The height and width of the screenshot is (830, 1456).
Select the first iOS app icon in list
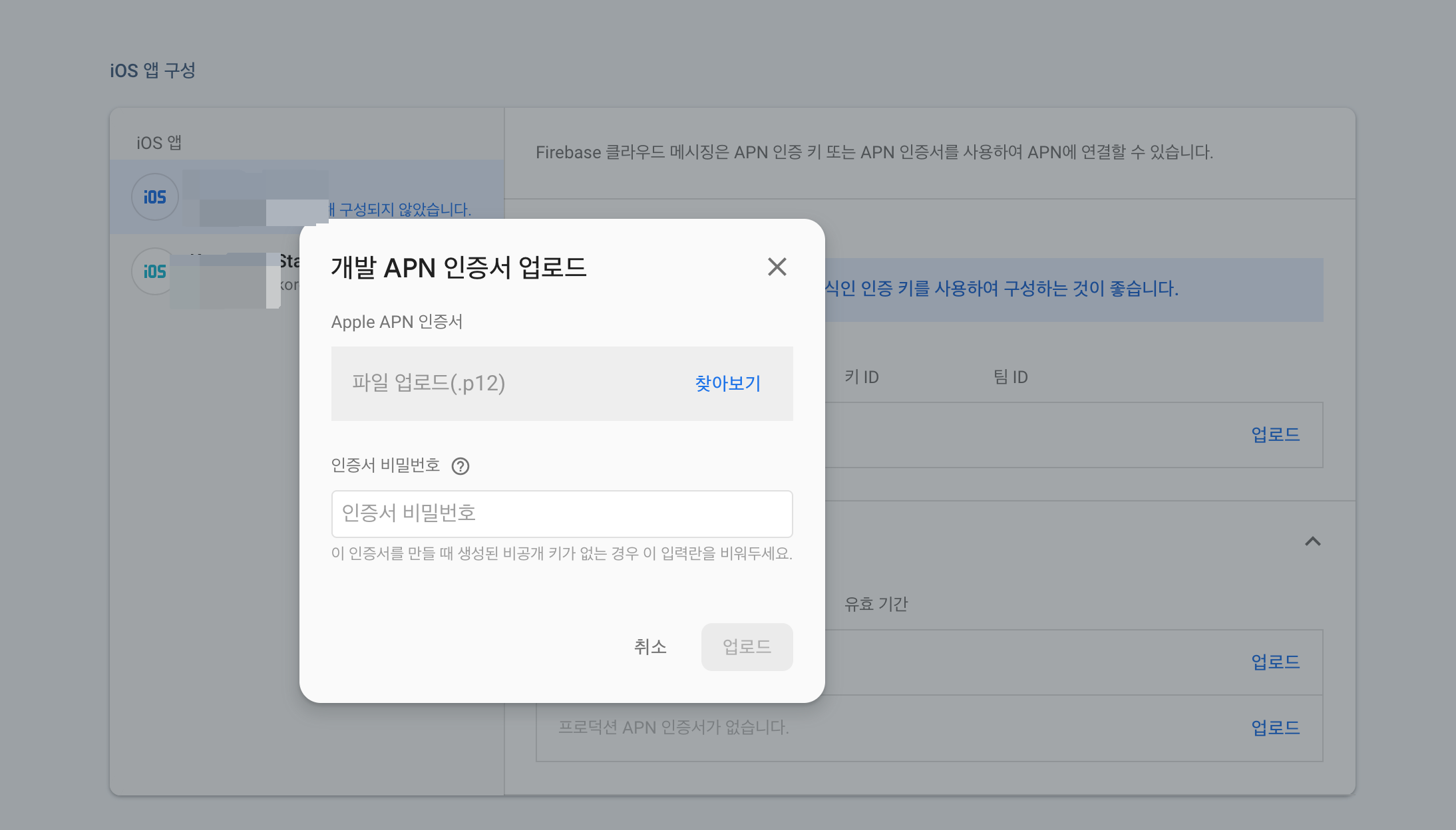click(x=154, y=197)
